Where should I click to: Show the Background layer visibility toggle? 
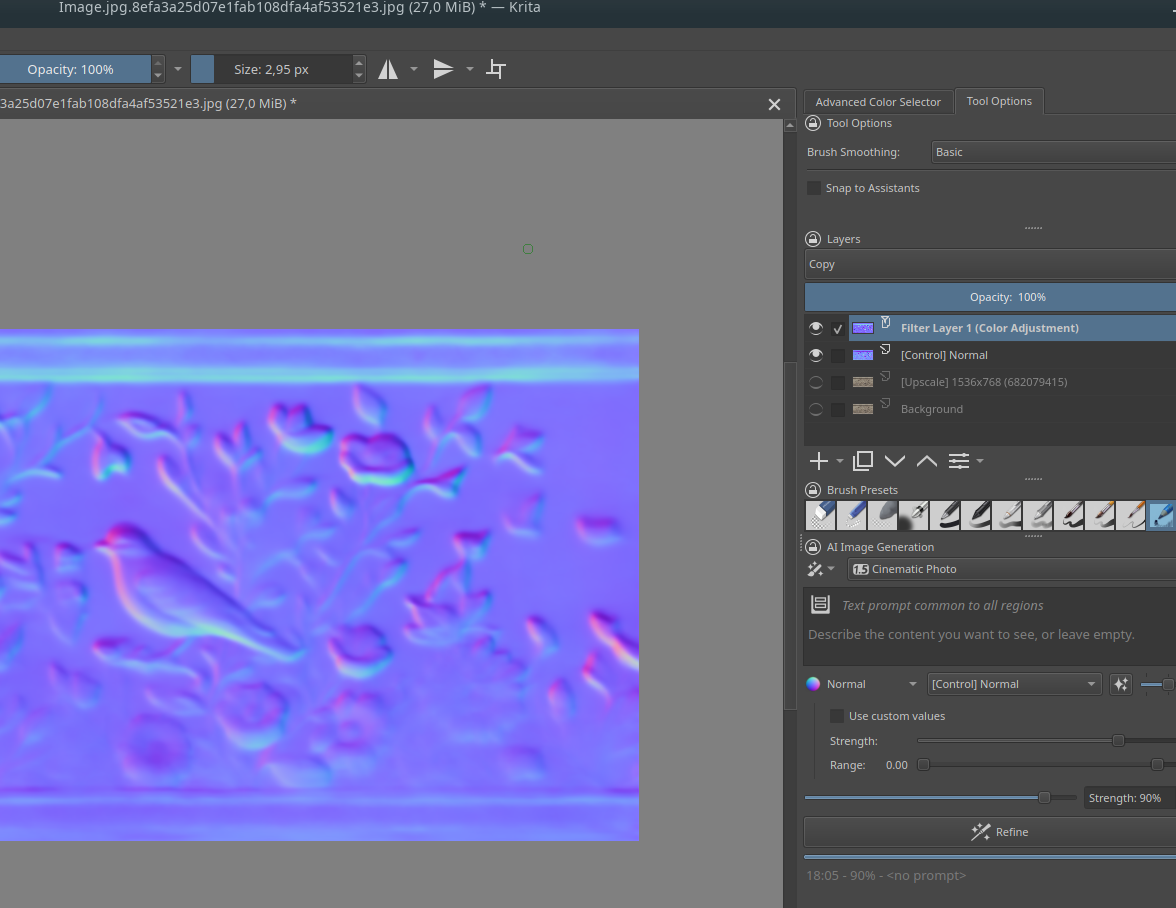(x=816, y=409)
